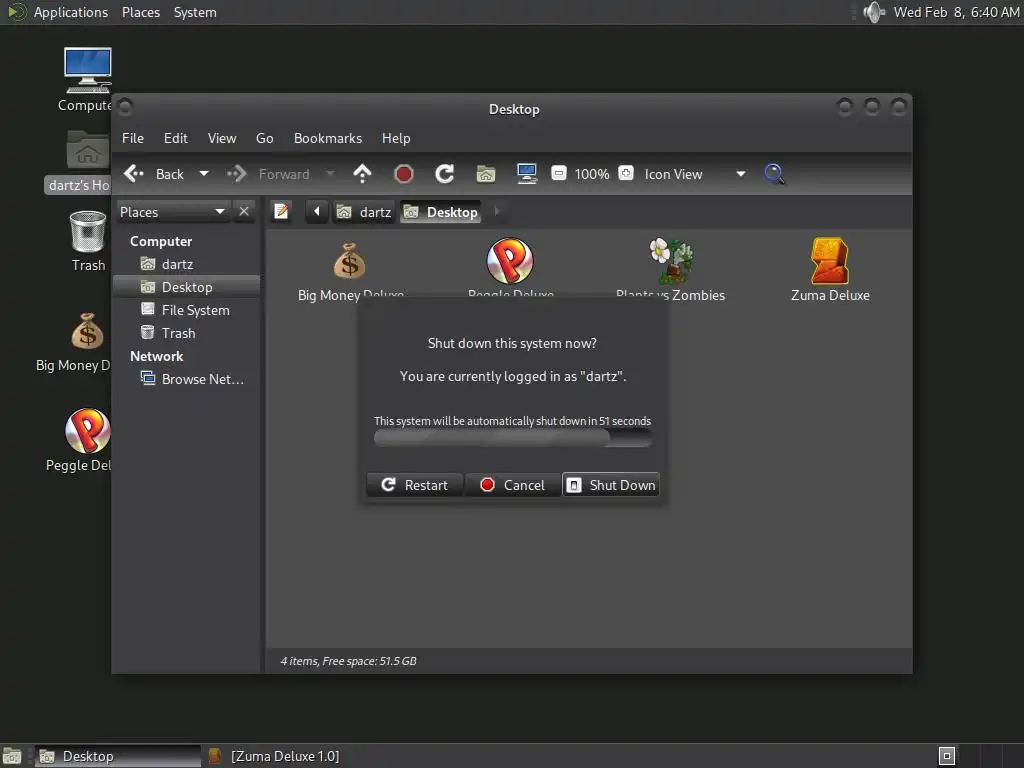Image resolution: width=1024 pixels, height=768 pixels.
Task: Select Desktop in the Places sidebar
Action: [x=187, y=287]
